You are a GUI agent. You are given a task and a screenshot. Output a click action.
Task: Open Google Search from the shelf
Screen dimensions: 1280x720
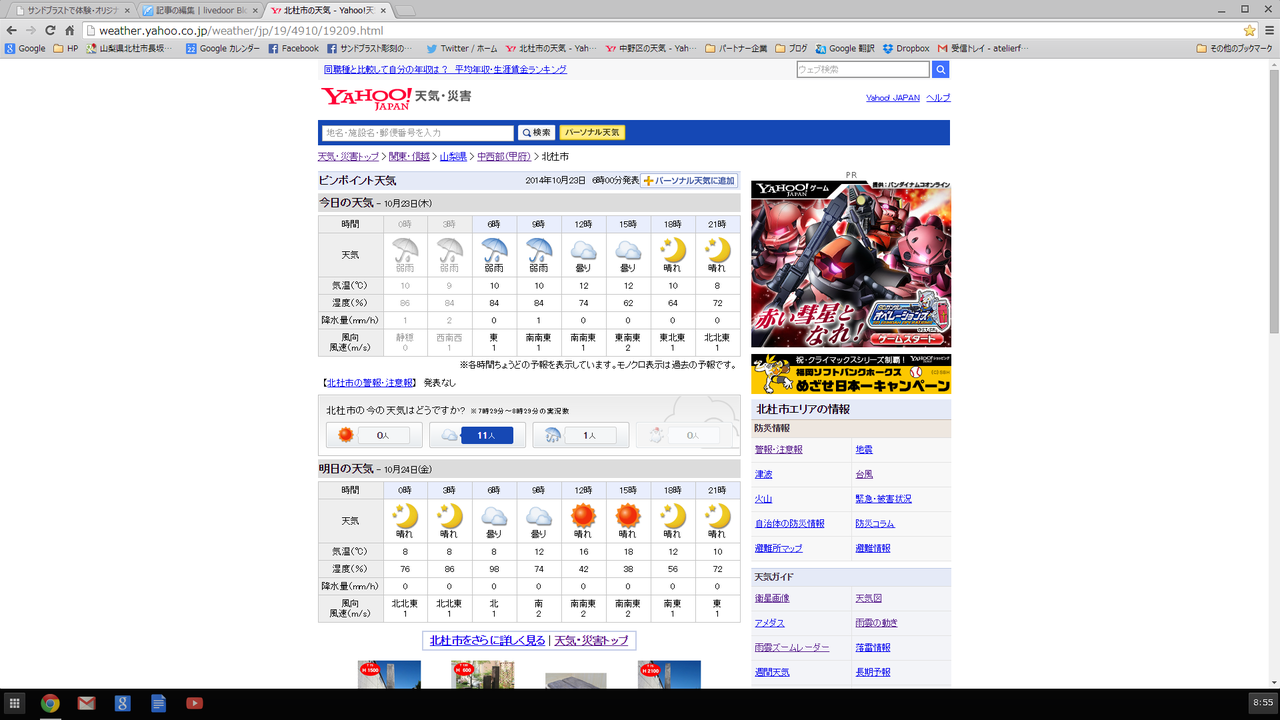click(122, 703)
